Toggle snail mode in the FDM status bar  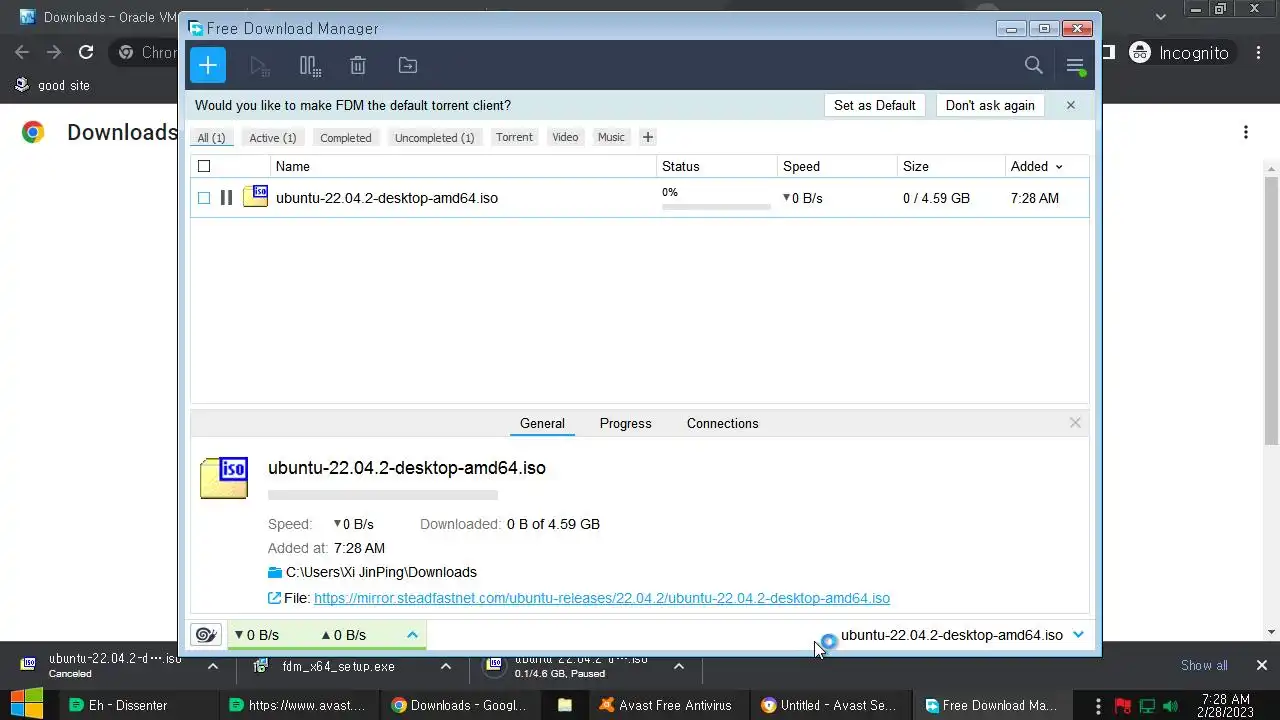[206, 635]
